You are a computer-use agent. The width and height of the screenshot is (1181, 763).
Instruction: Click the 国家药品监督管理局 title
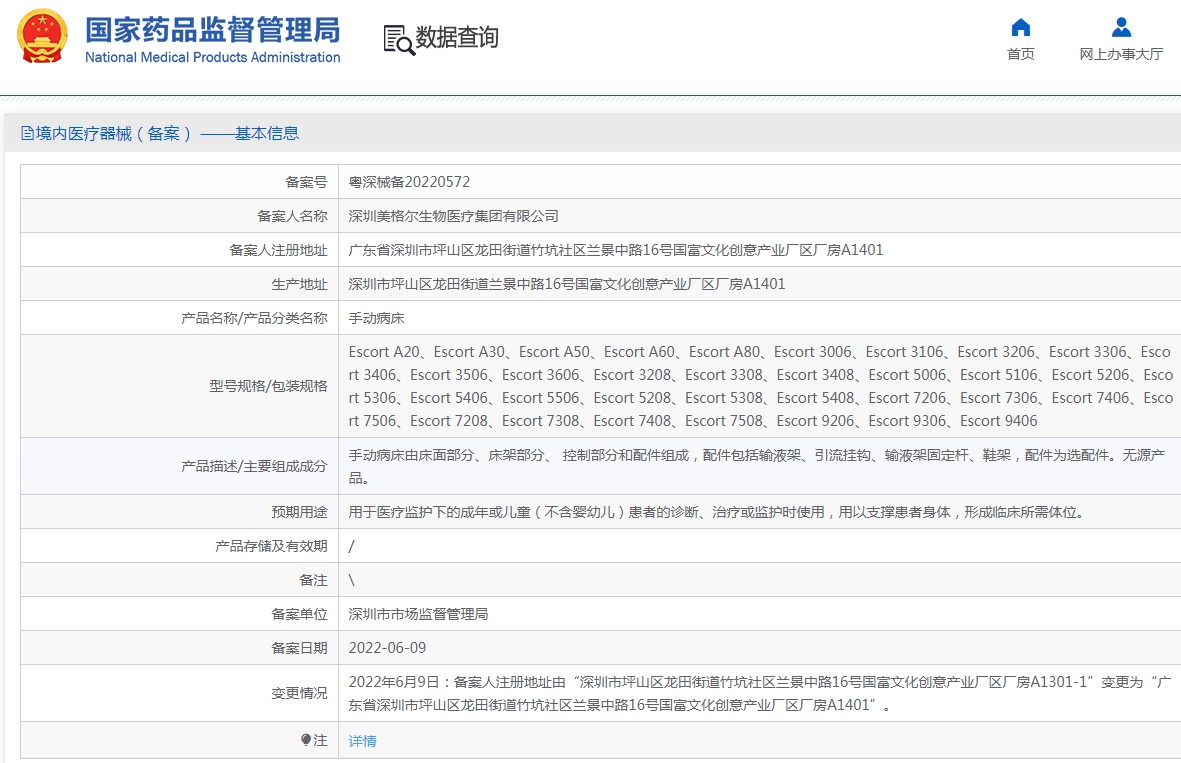click(212, 30)
